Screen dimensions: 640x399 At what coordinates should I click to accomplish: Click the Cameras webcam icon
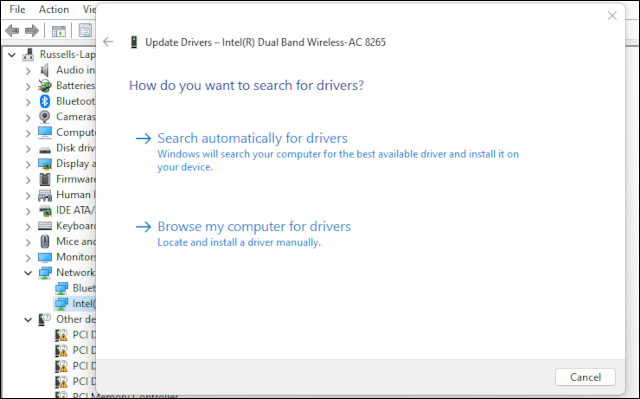pos(44,117)
